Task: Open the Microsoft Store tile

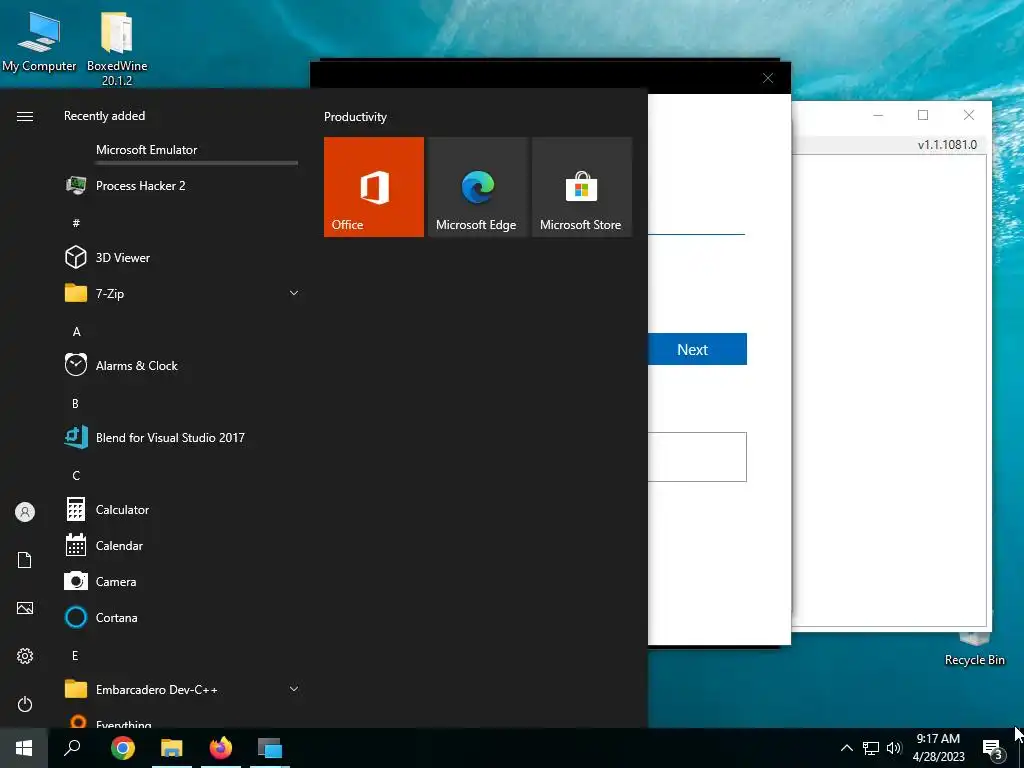Action: 582,187
